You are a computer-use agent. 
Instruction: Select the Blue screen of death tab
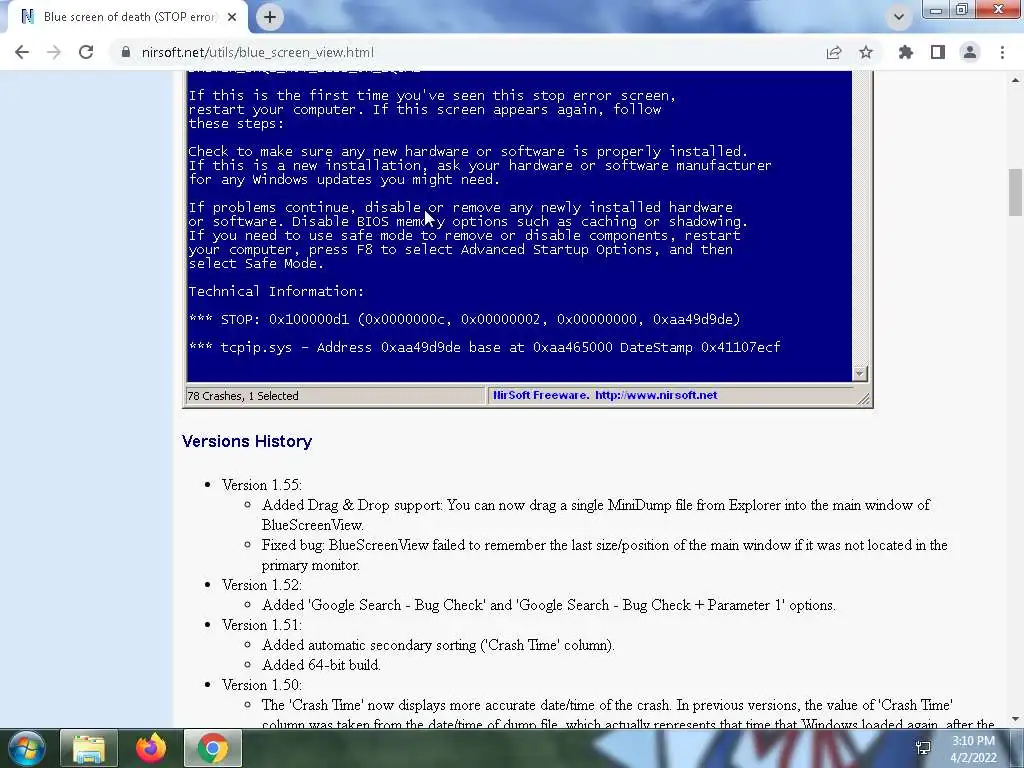[128, 17]
